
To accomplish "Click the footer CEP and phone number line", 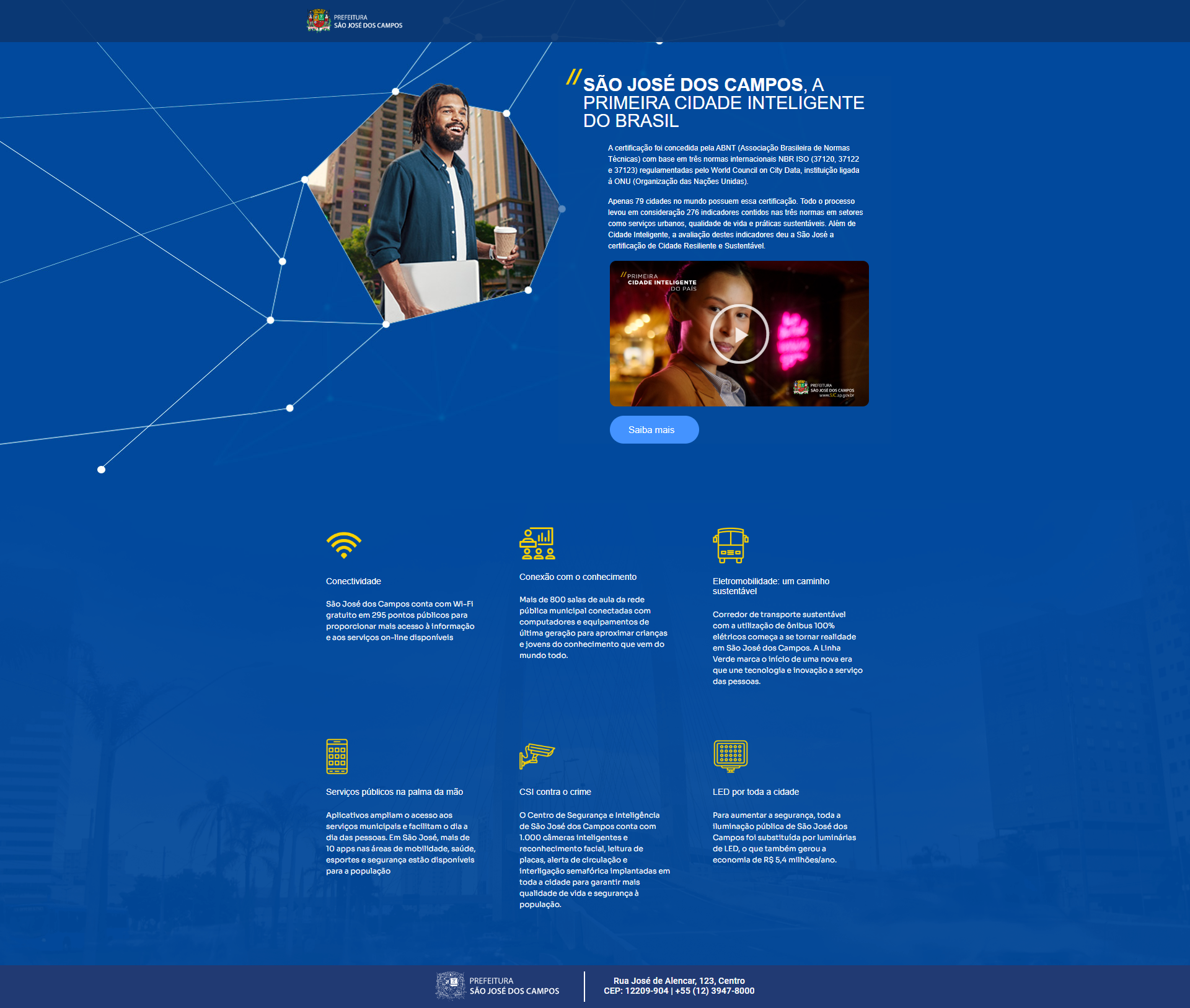I will click(x=679, y=991).
